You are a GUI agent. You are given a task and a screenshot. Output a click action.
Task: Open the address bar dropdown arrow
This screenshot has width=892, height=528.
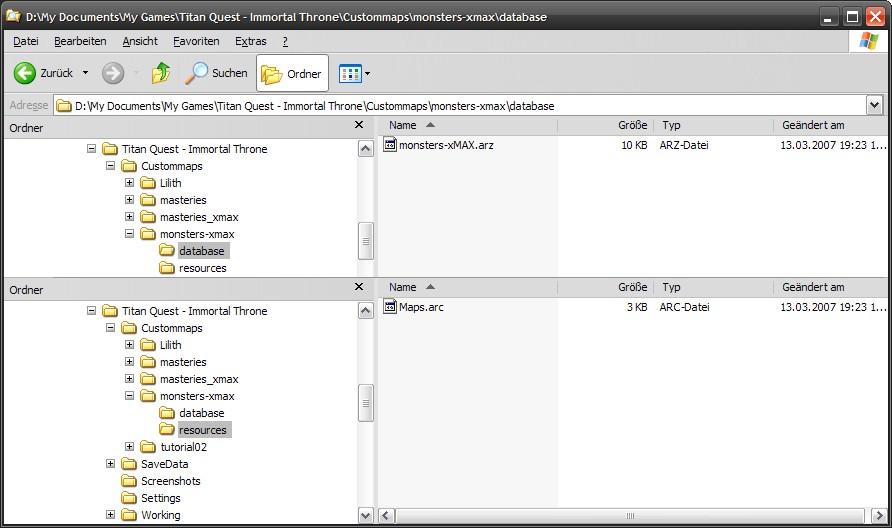pos(874,105)
